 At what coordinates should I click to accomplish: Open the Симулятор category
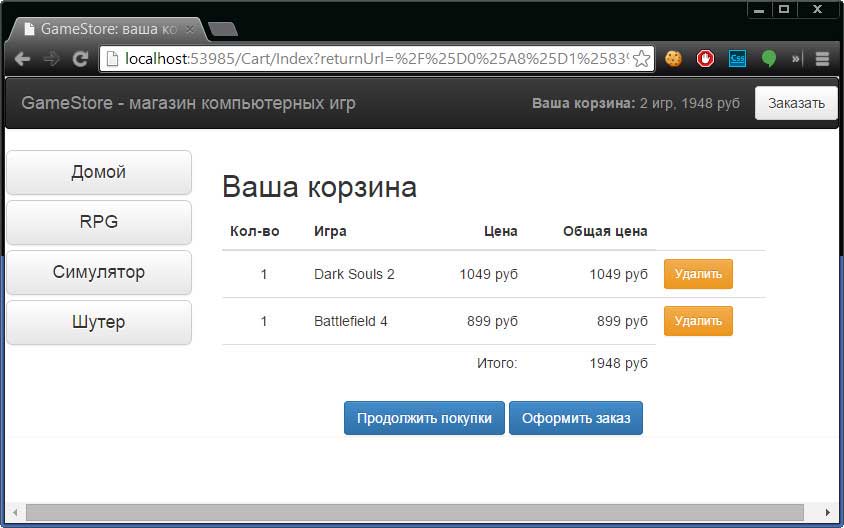(x=99, y=272)
